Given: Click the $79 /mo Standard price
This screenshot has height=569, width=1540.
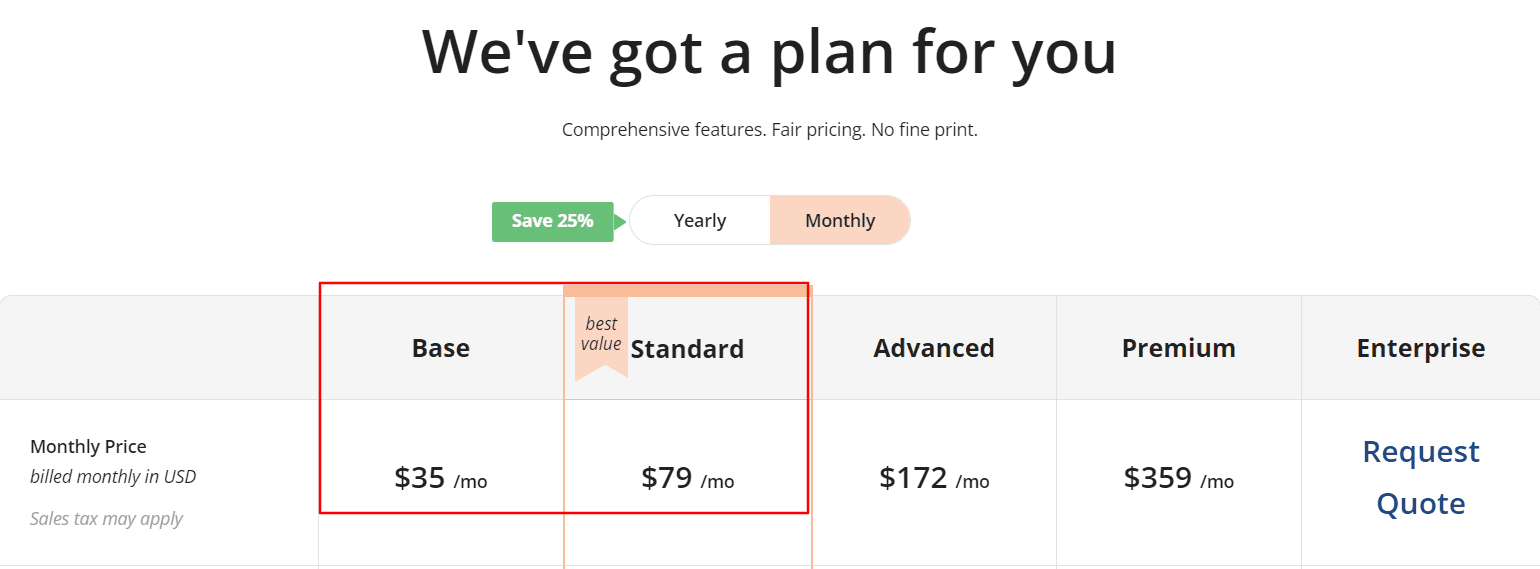Looking at the screenshot, I should [x=687, y=478].
